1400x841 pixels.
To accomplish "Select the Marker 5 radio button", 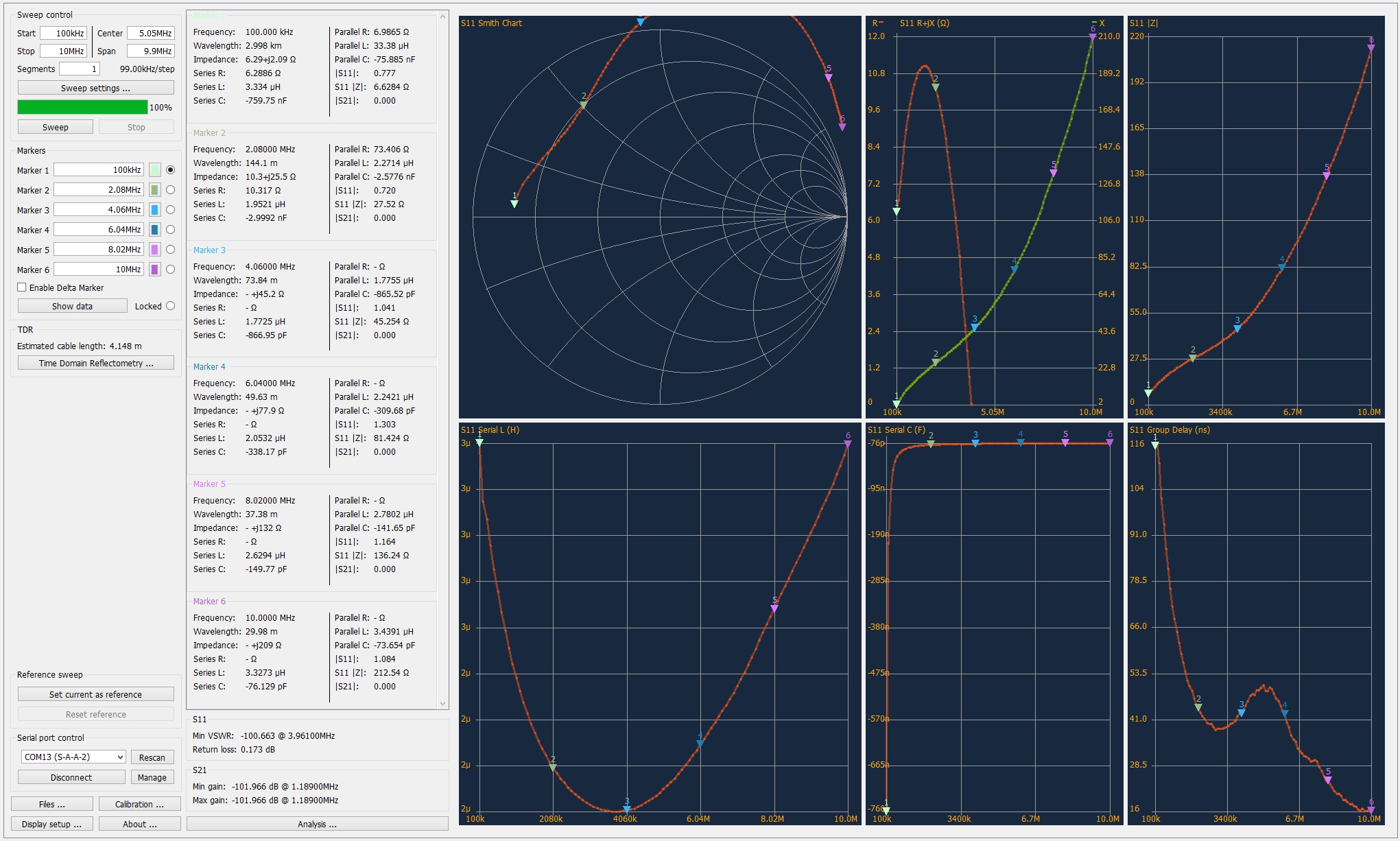I will pos(170,250).
